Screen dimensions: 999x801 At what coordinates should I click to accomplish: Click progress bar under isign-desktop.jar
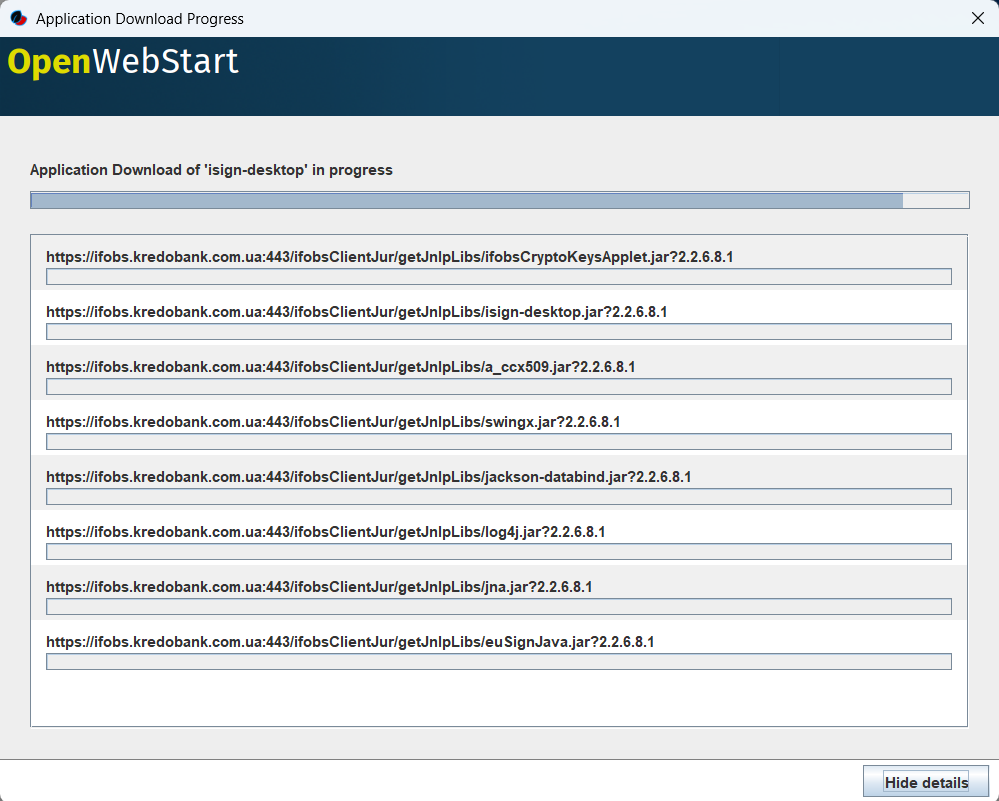pyautogui.click(x=499, y=331)
